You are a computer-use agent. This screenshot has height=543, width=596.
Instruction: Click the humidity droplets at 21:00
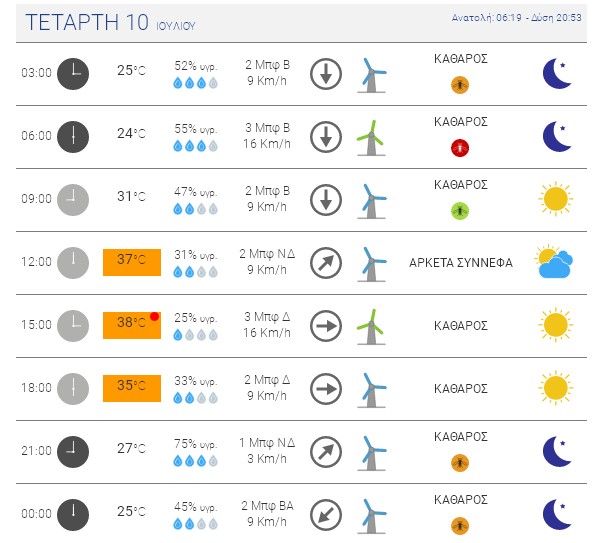click(195, 461)
